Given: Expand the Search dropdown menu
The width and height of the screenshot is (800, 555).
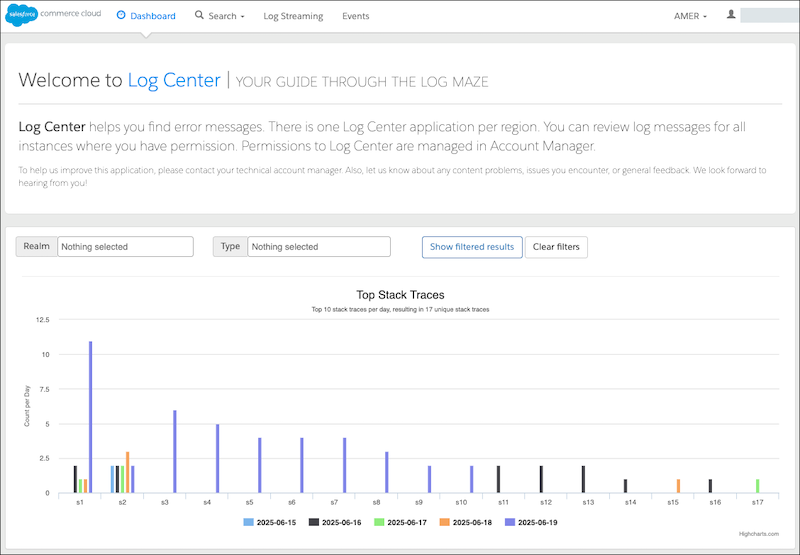Looking at the screenshot, I should coord(220,16).
